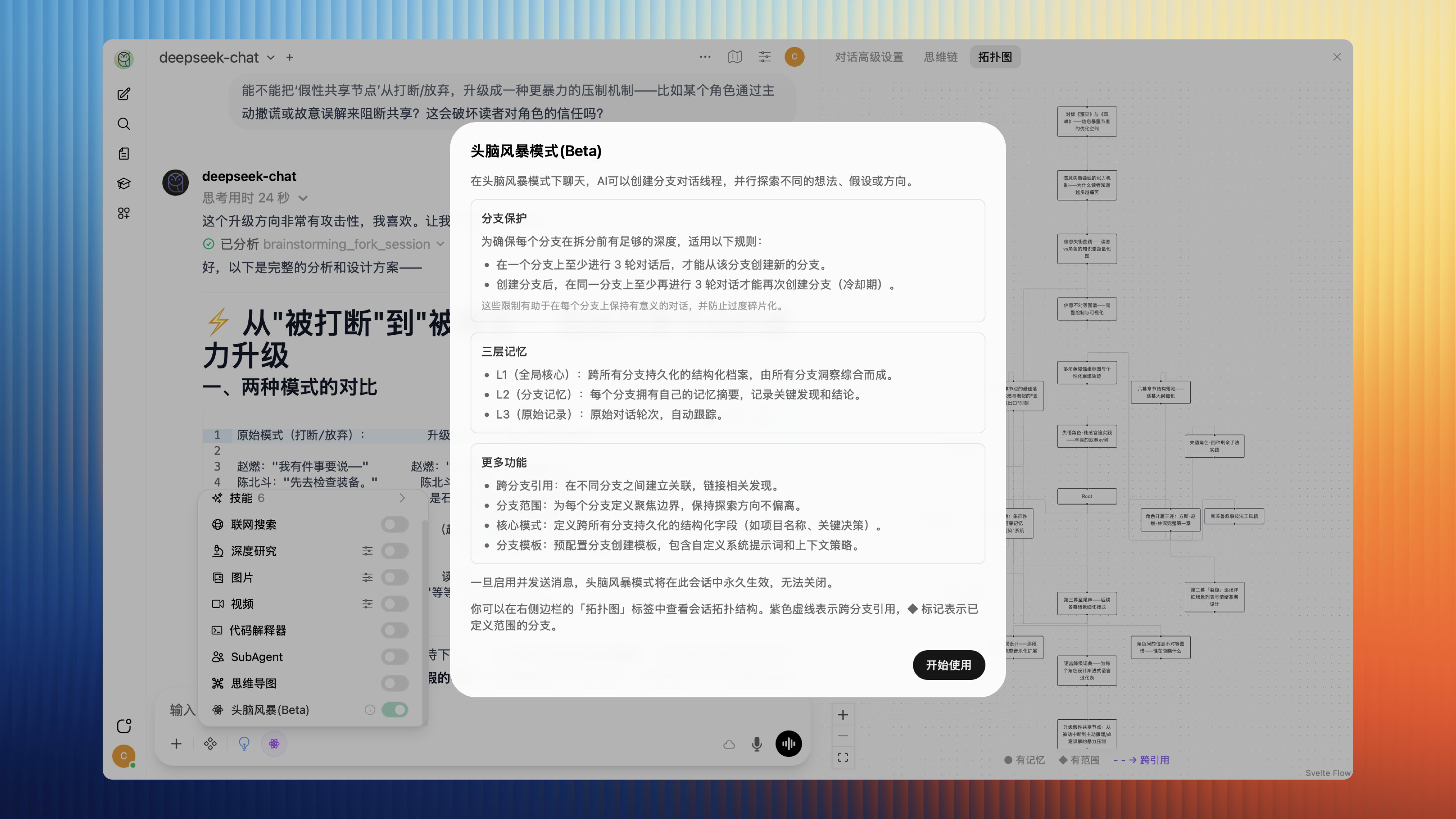This screenshot has width=1456, height=819.
Task: Click 有范围 legend item
Action: click(1079, 760)
